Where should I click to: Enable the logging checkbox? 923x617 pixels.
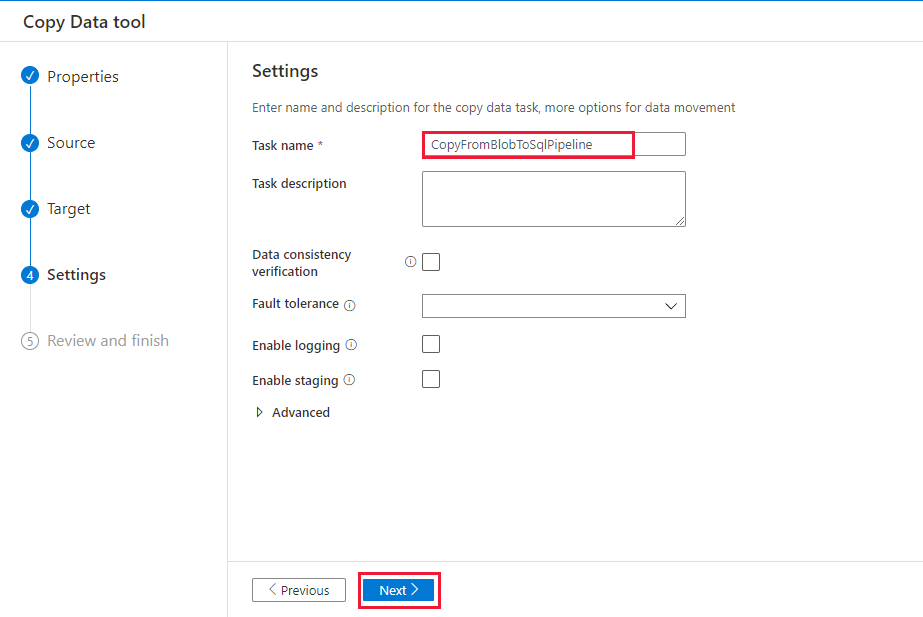point(430,344)
